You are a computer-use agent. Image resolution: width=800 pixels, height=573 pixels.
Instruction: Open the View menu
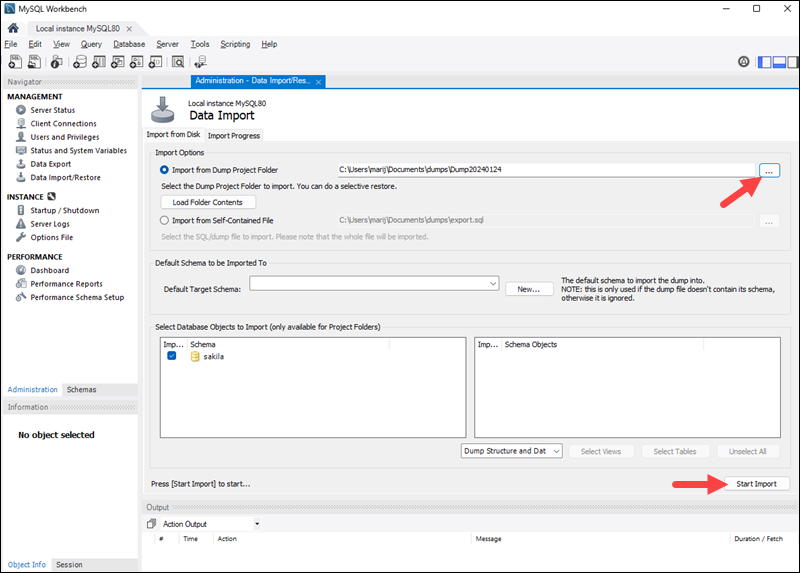click(x=61, y=44)
